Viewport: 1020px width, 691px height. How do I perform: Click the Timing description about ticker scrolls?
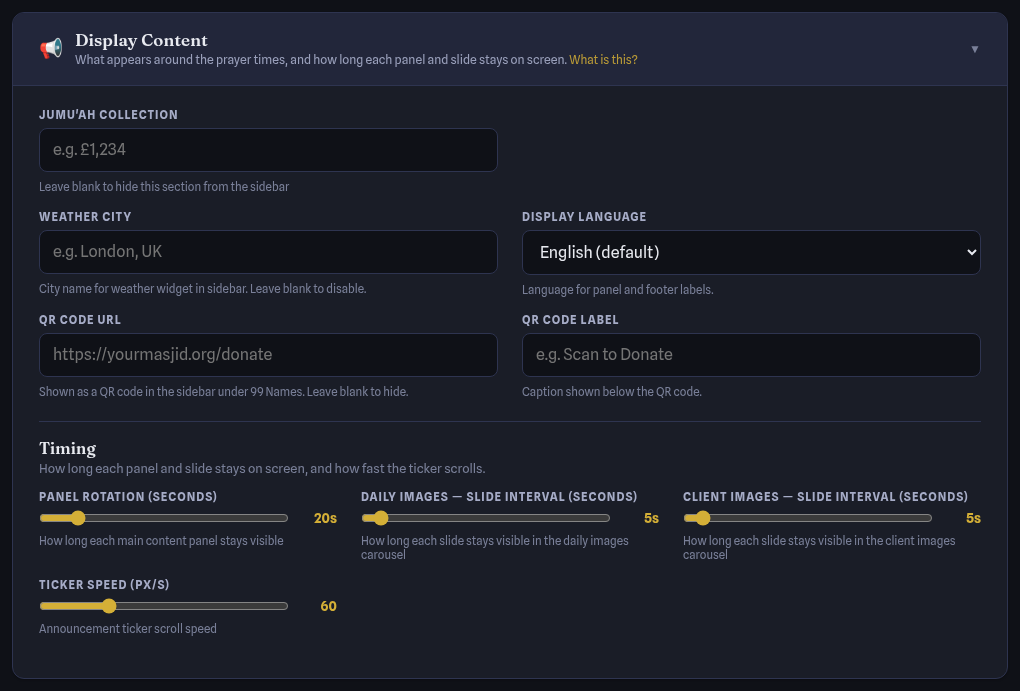tap(262, 468)
